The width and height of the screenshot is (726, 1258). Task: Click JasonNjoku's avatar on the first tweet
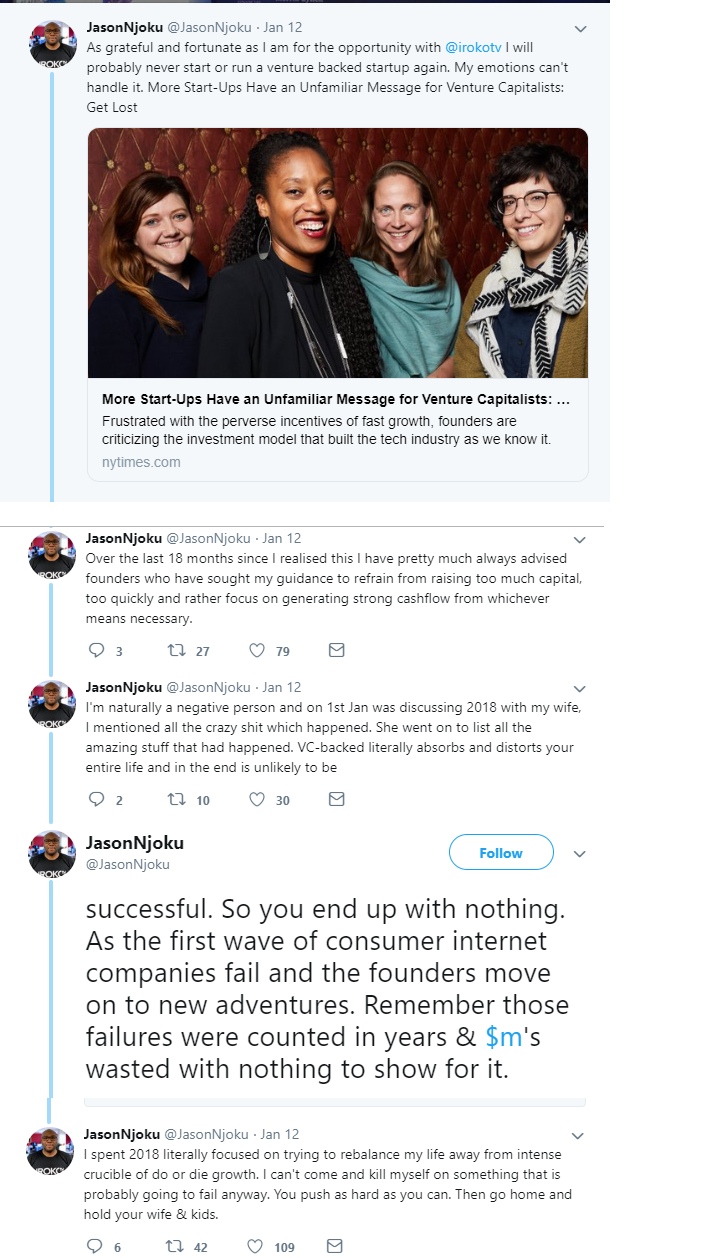(x=52, y=44)
